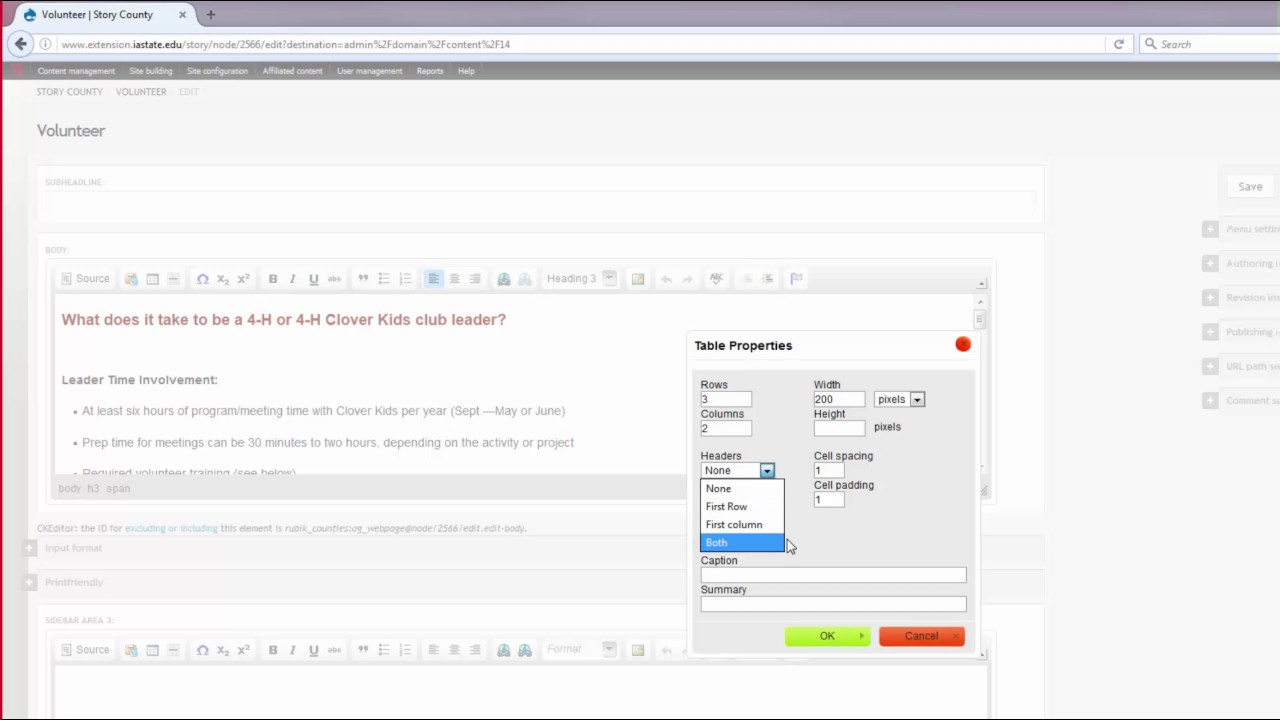The image size is (1280, 720).
Task: Apply block quote in Body editor
Action: (363, 279)
